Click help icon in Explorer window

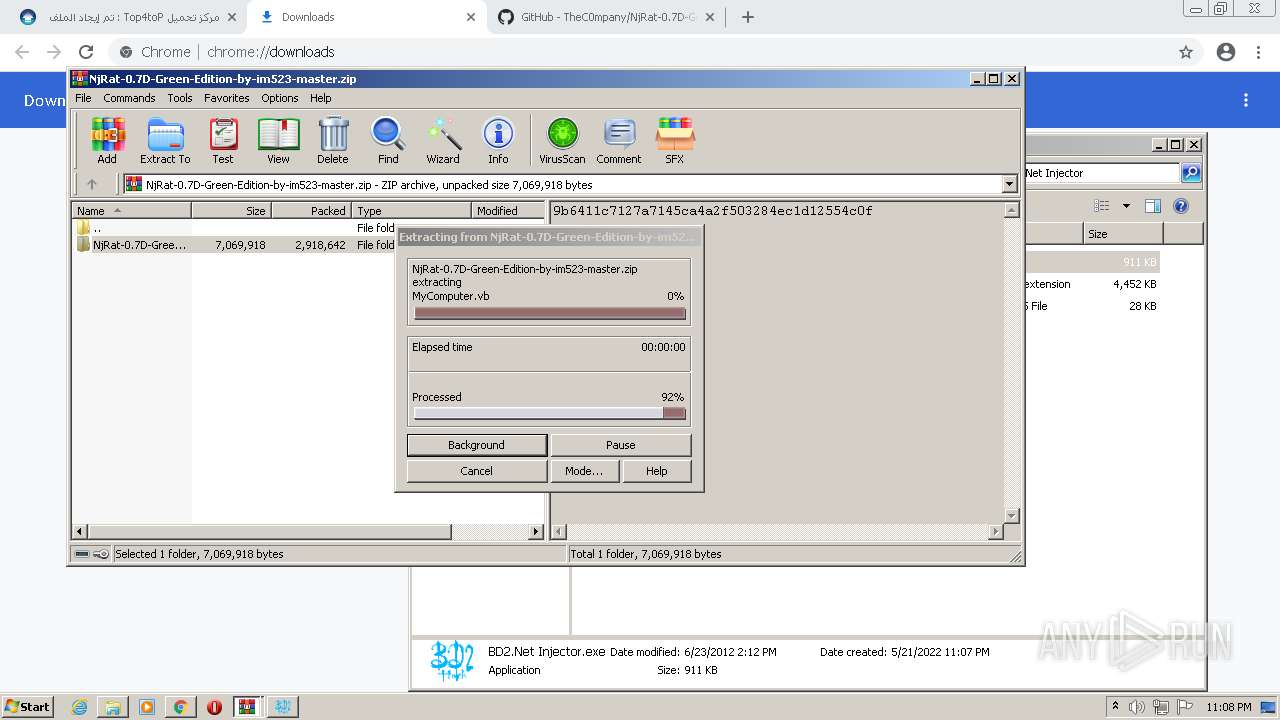(x=1181, y=206)
